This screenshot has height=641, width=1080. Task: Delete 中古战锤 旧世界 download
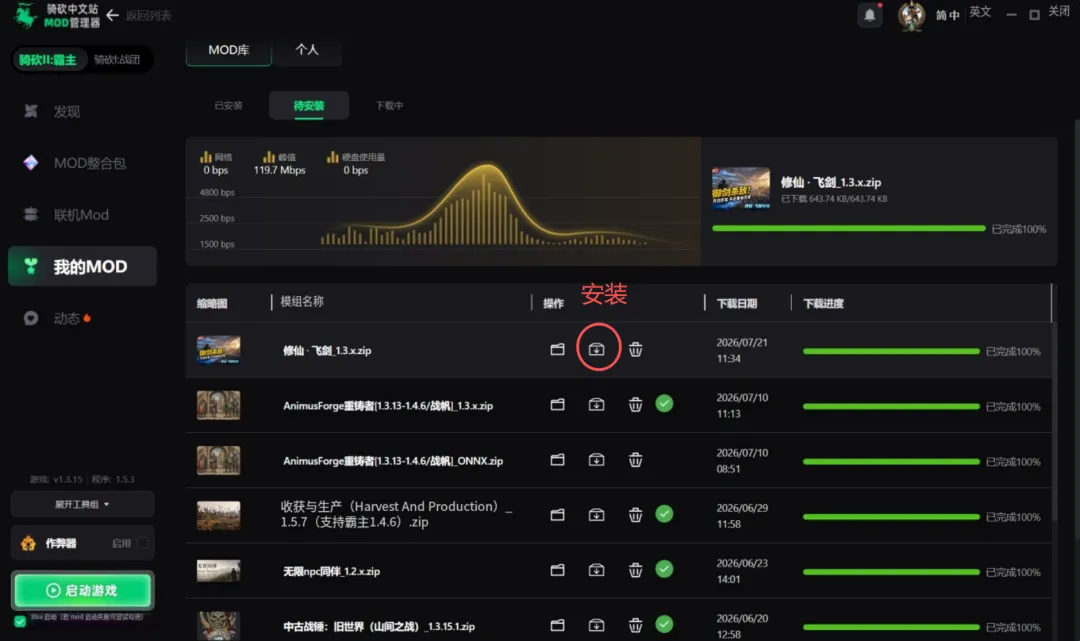pos(635,624)
